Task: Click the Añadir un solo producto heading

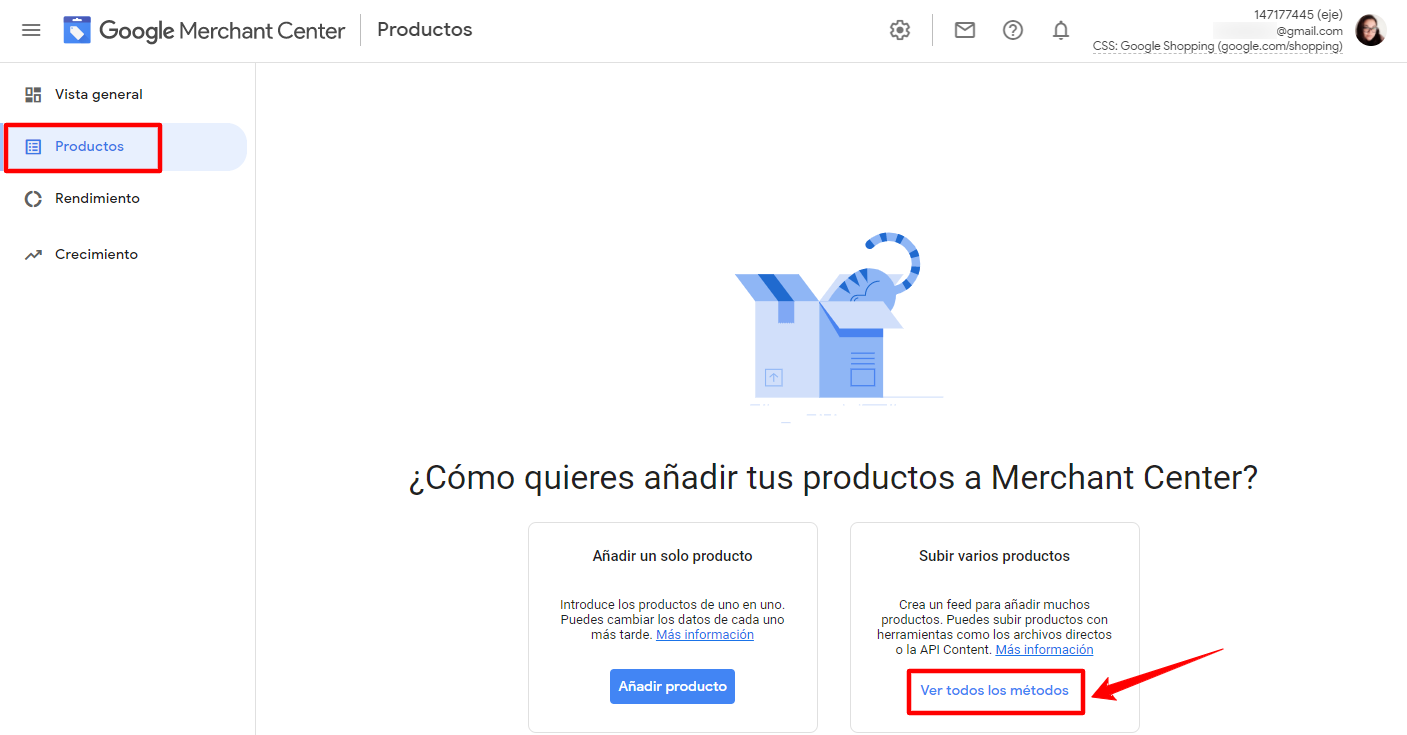Action: coord(672,555)
